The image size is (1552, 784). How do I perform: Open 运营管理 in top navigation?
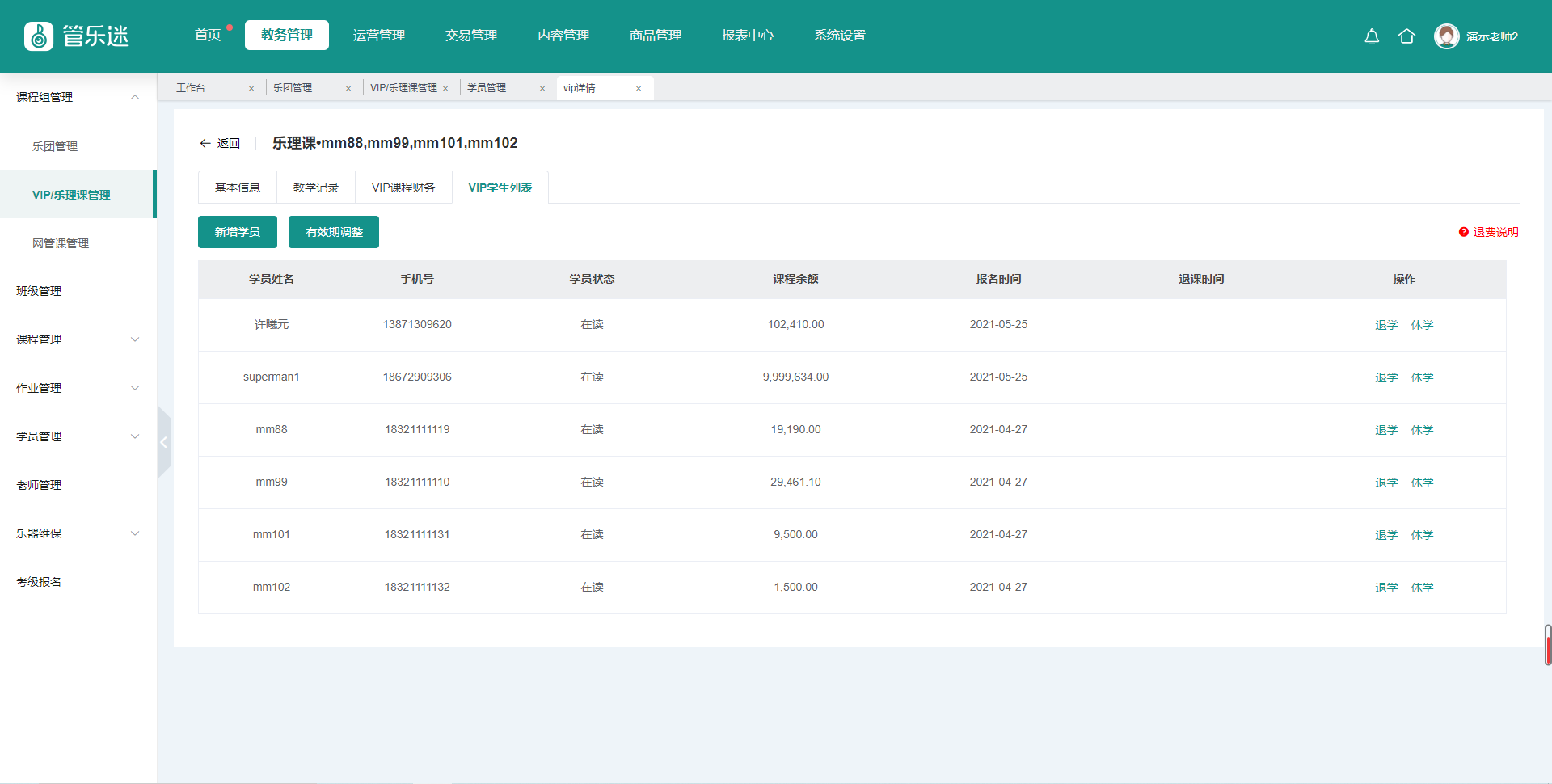click(379, 36)
